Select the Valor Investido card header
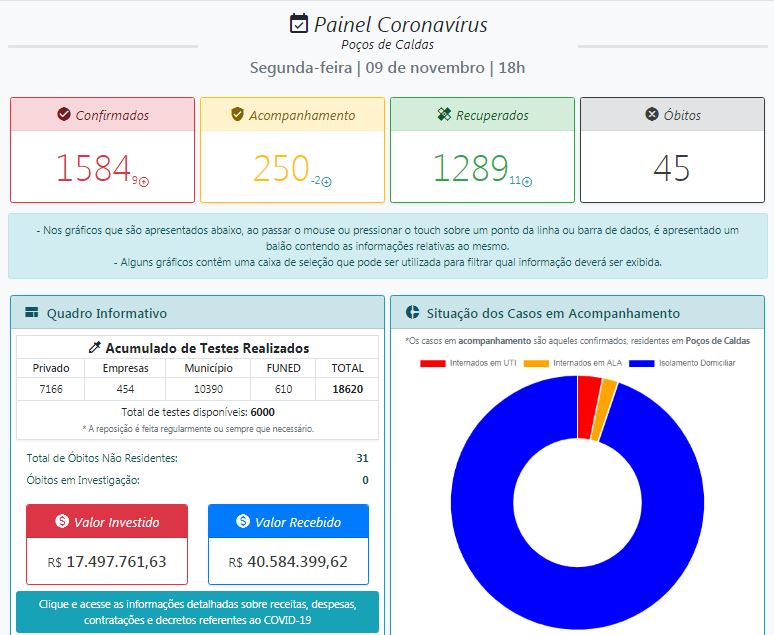 (107, 521)
